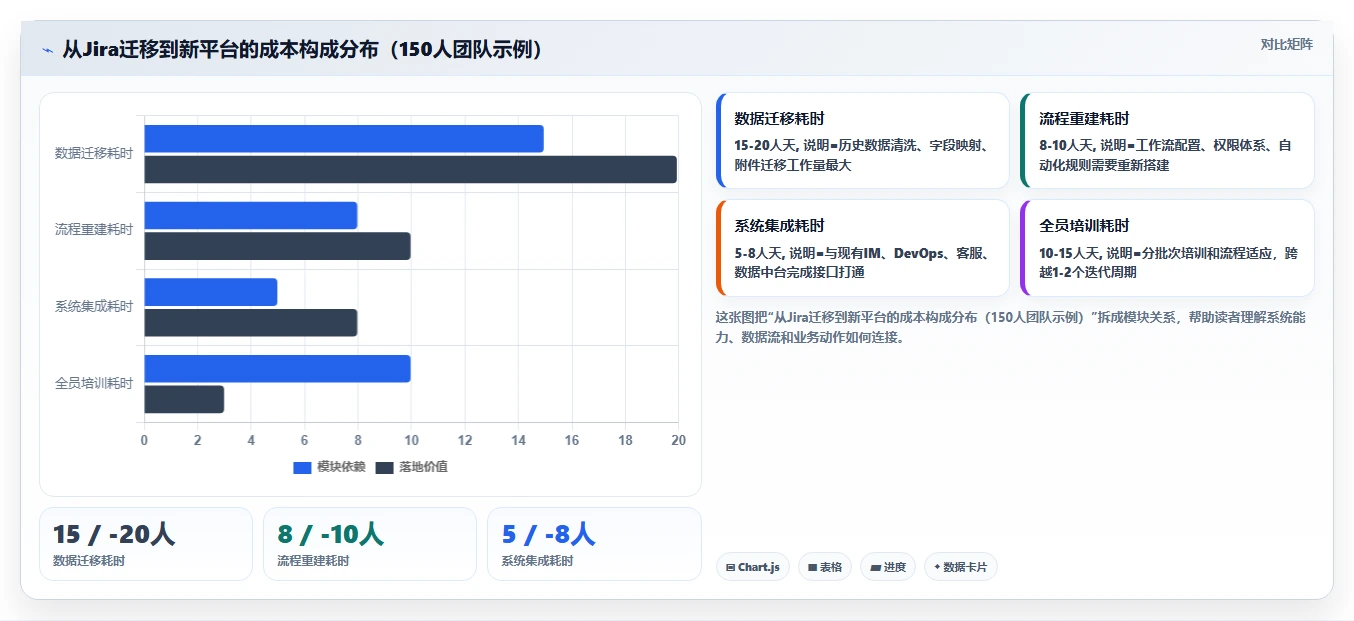
Task: Click the 系统集成耗时 axis label in chart
Action: (94, 306)
